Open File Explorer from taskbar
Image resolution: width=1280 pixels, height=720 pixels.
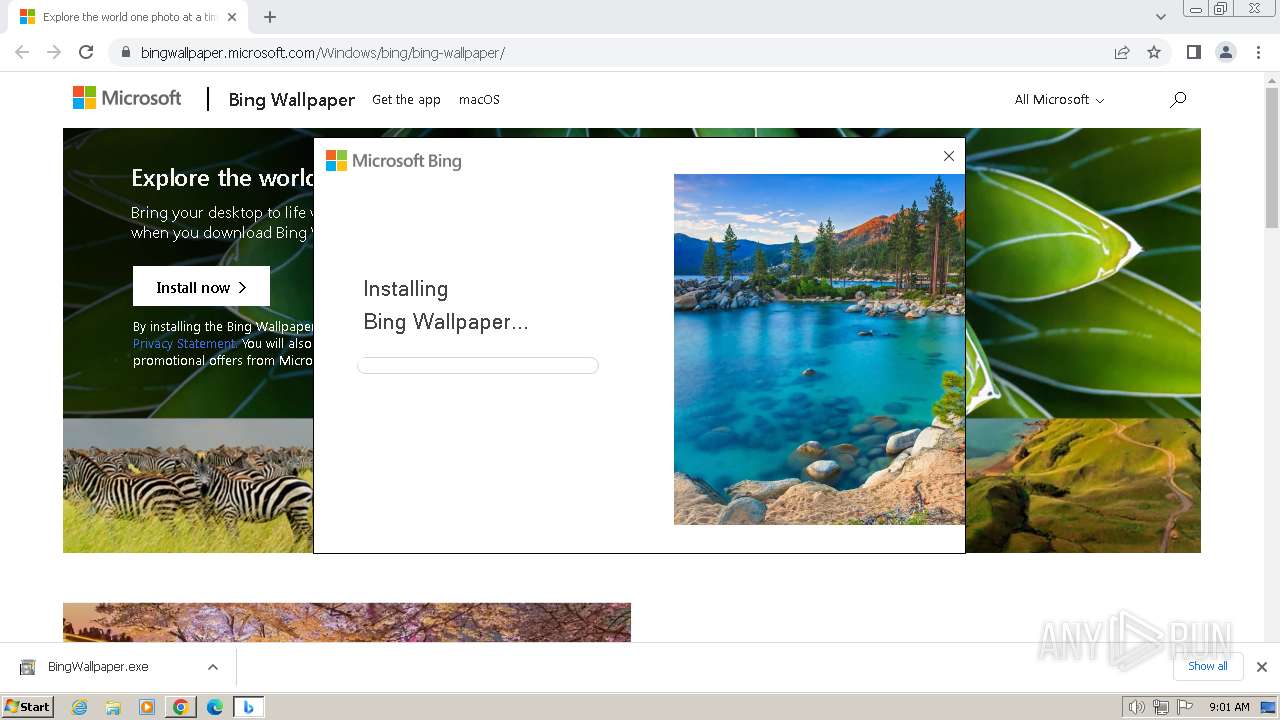point(113,707)
